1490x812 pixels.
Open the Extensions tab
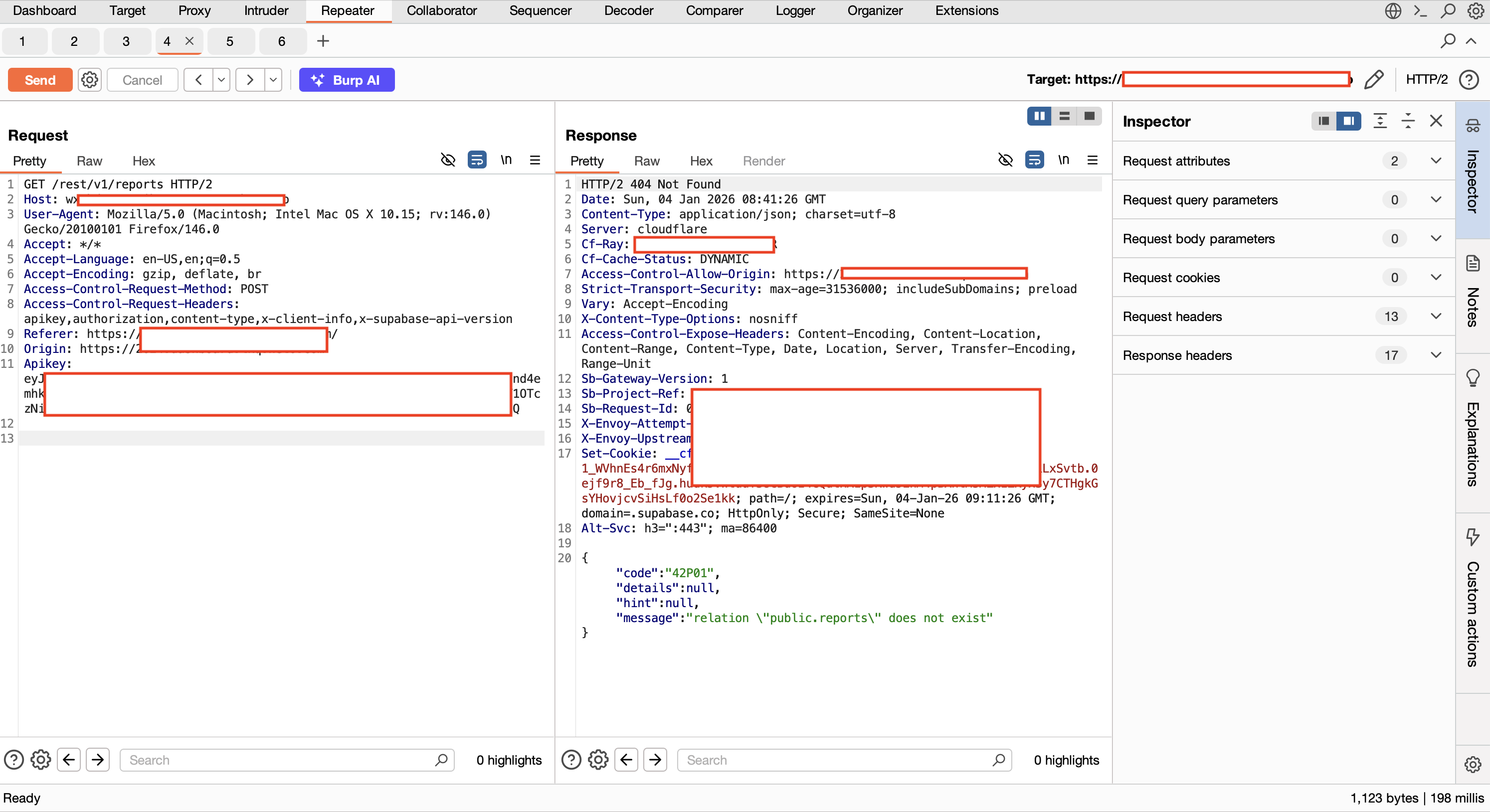tap(966, 10)
